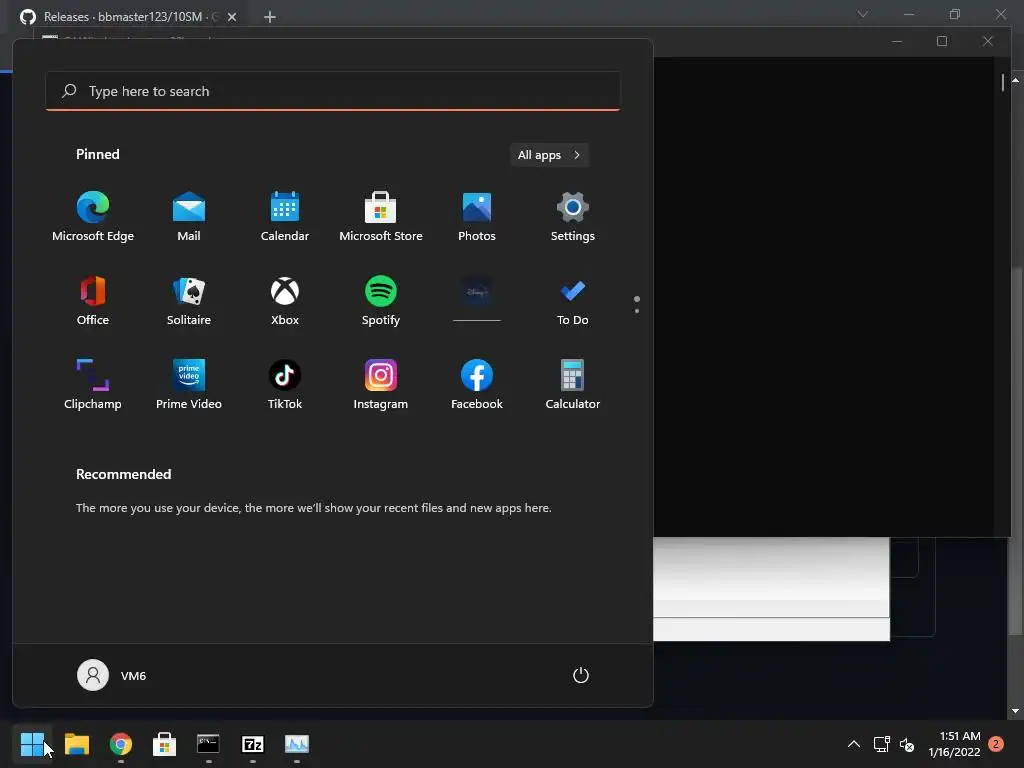The image size is (1024, 768).
Task: Open File Explorer from the taskbar
Action: click(76, 744)
